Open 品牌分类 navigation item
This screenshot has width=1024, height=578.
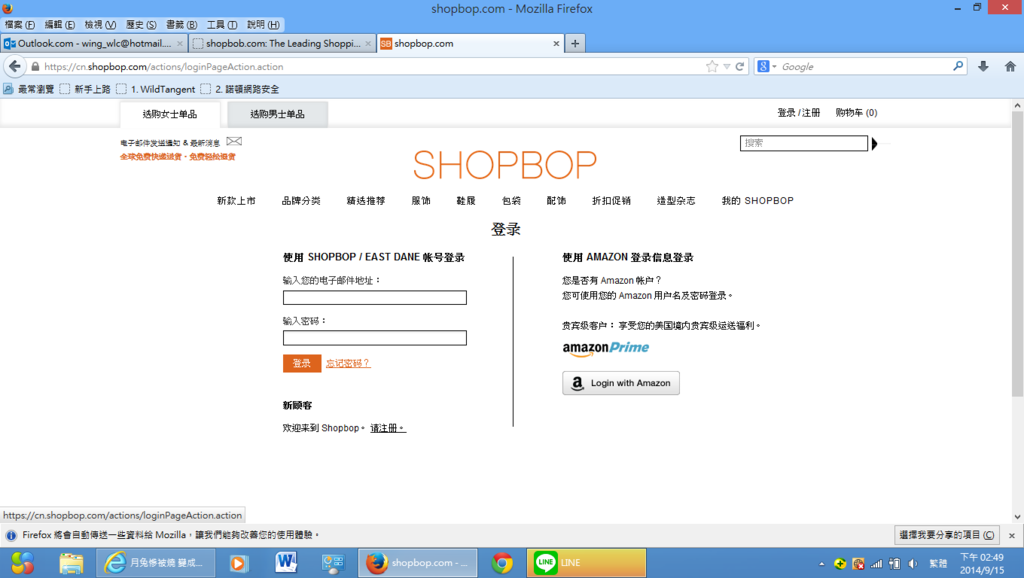tap(301, 201)
